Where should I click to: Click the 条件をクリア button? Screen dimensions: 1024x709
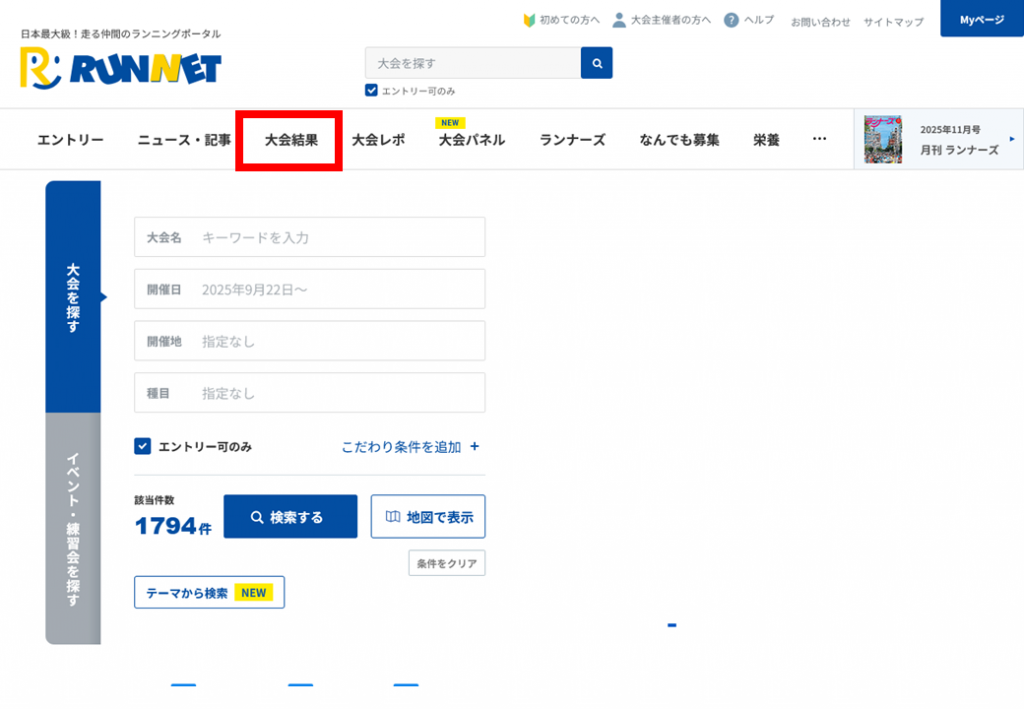pyautogui.click(x=447, y=563)
